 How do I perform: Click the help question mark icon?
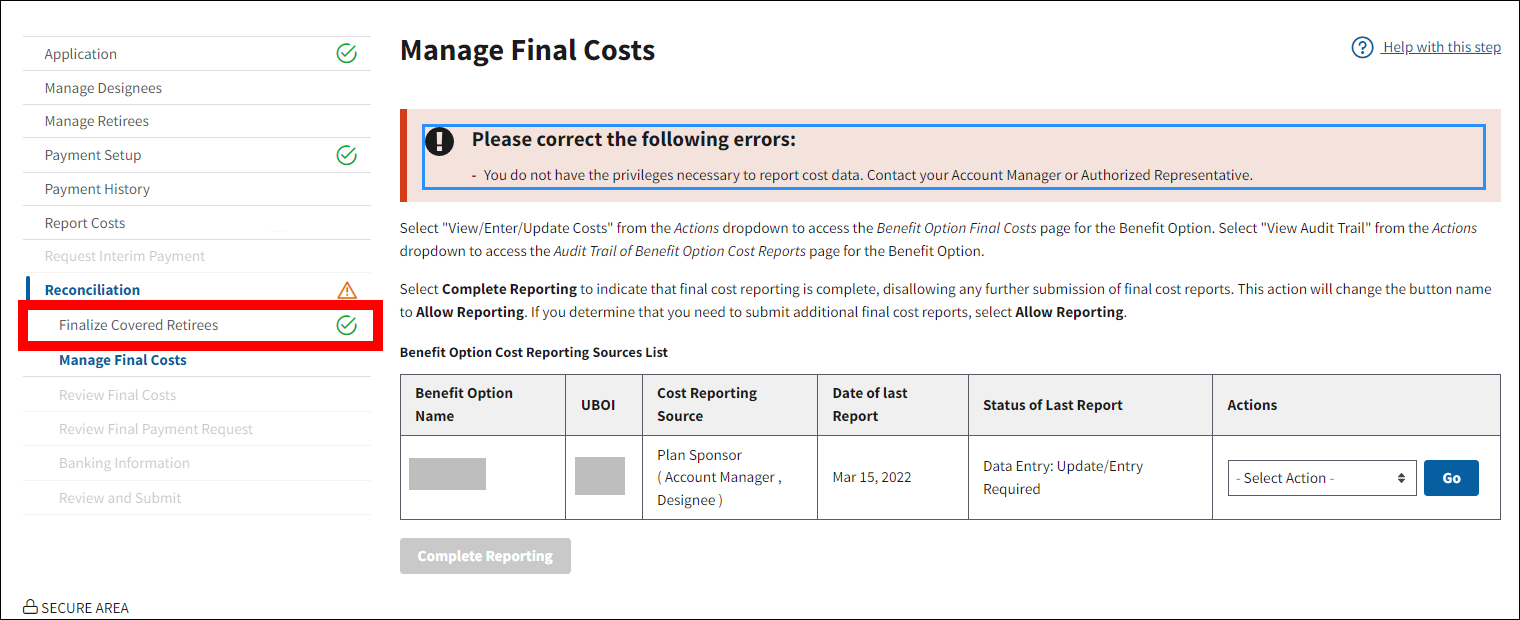pyautogui.click(x=1362, y=48)
